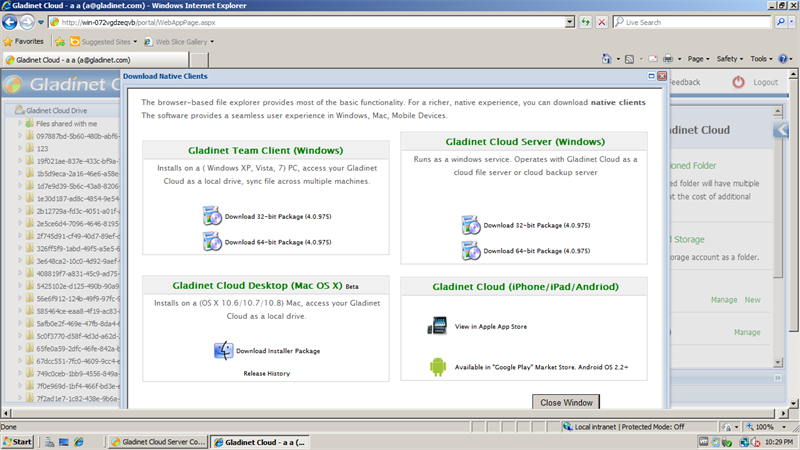Image resolution: width=800 pixels, height=450 pixels.
Task: Click the Show Desktop quick launch icon
Action: 64,442
